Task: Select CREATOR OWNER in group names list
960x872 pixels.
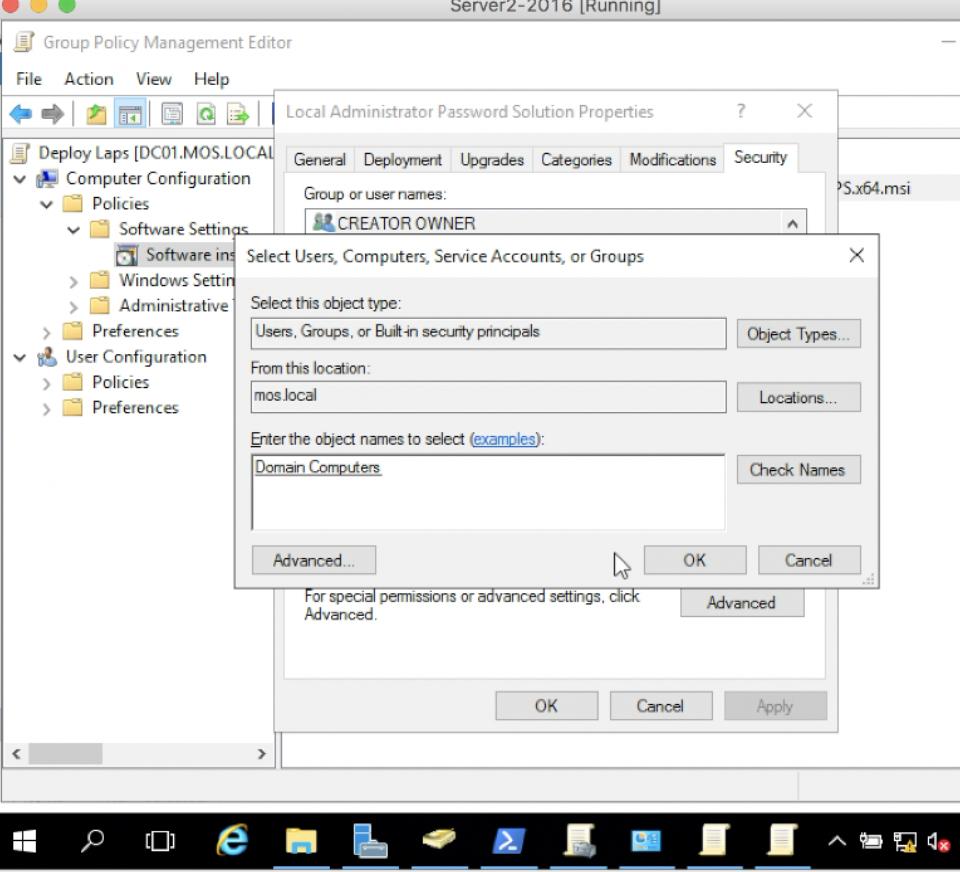Action: point(546,223)
